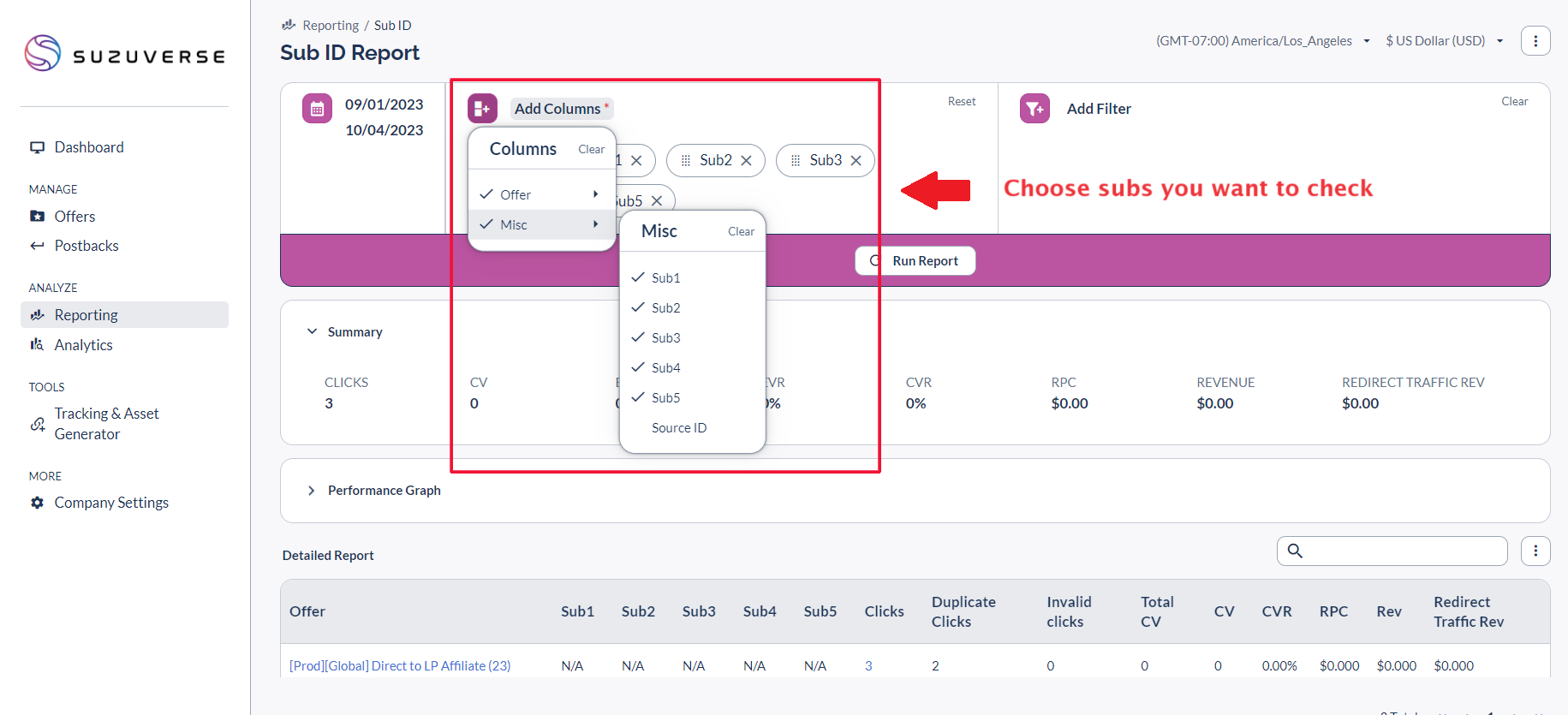Remove the Sub2 column chip
1568x715 pixels.
pos(746,161)
